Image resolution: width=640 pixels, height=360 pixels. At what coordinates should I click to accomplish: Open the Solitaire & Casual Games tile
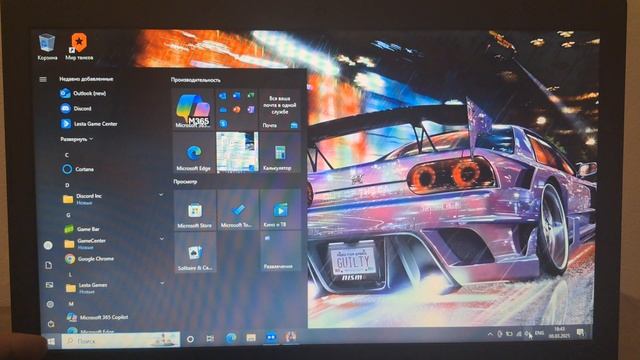[195, 253]
